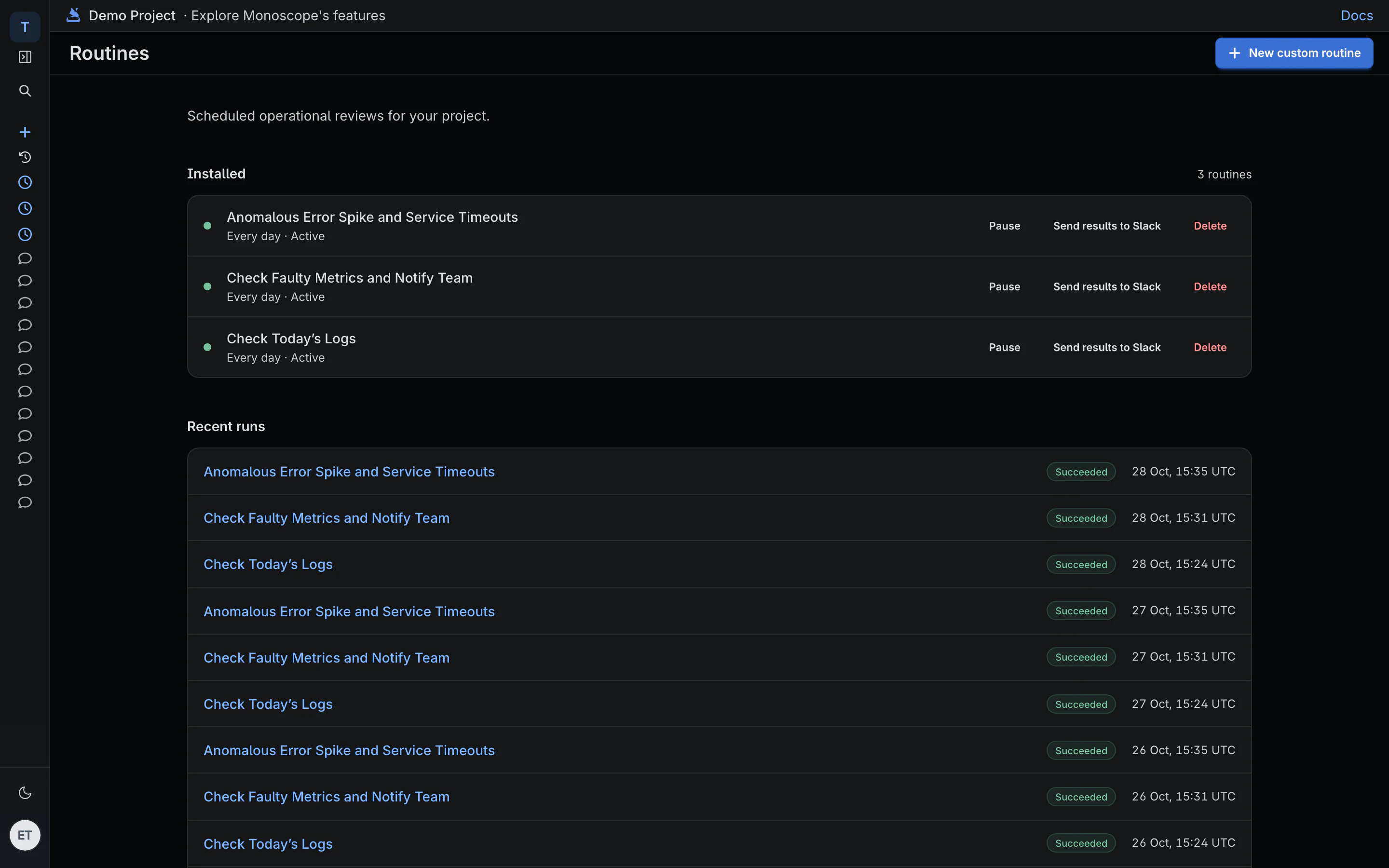The height and width of the screenshot is (868, 1389).
Task: Open Check Faulty Metrics installed routine title
Action: coord(350,278)
